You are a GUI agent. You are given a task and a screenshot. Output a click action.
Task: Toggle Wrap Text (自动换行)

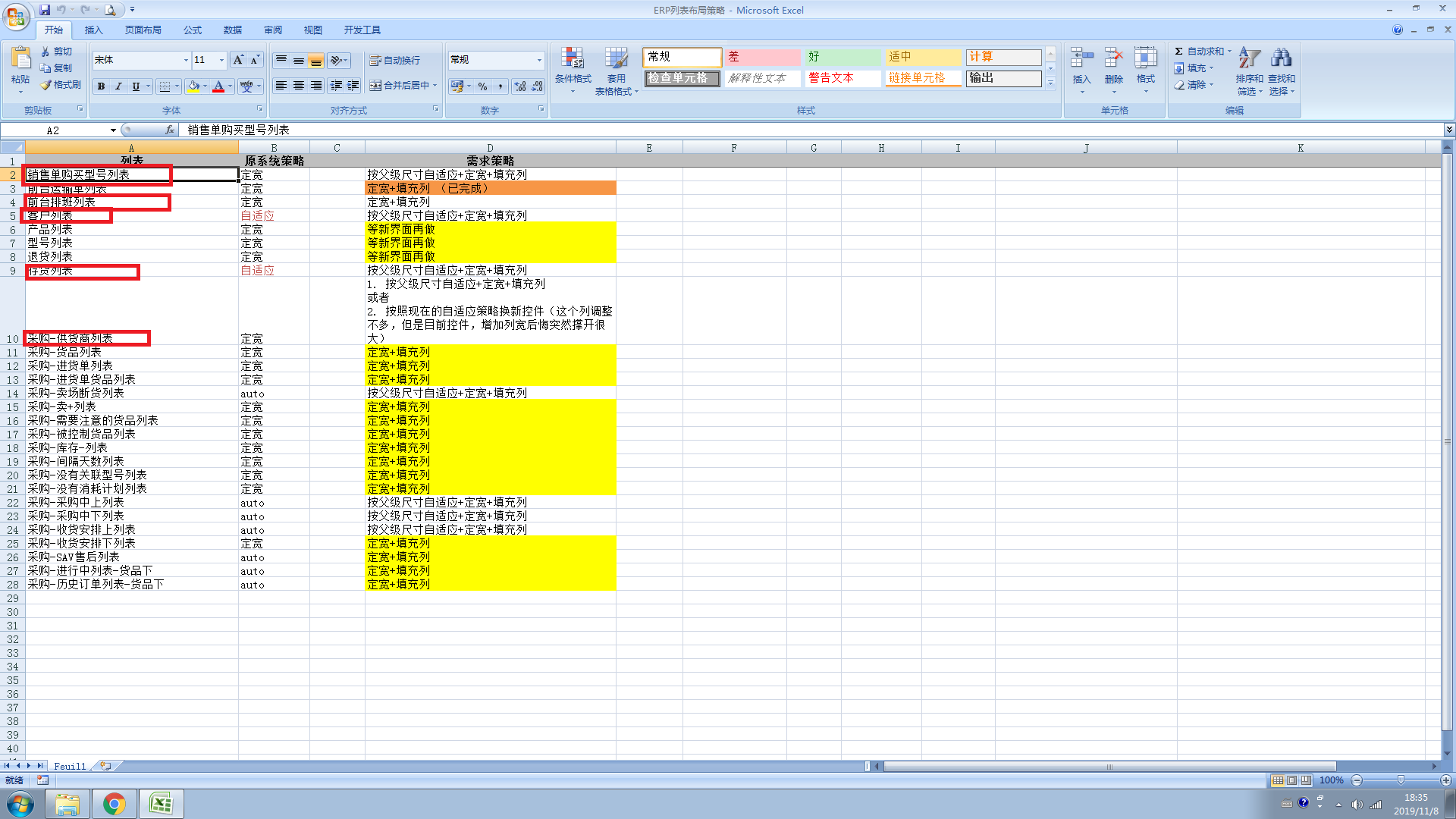point(394,61)
